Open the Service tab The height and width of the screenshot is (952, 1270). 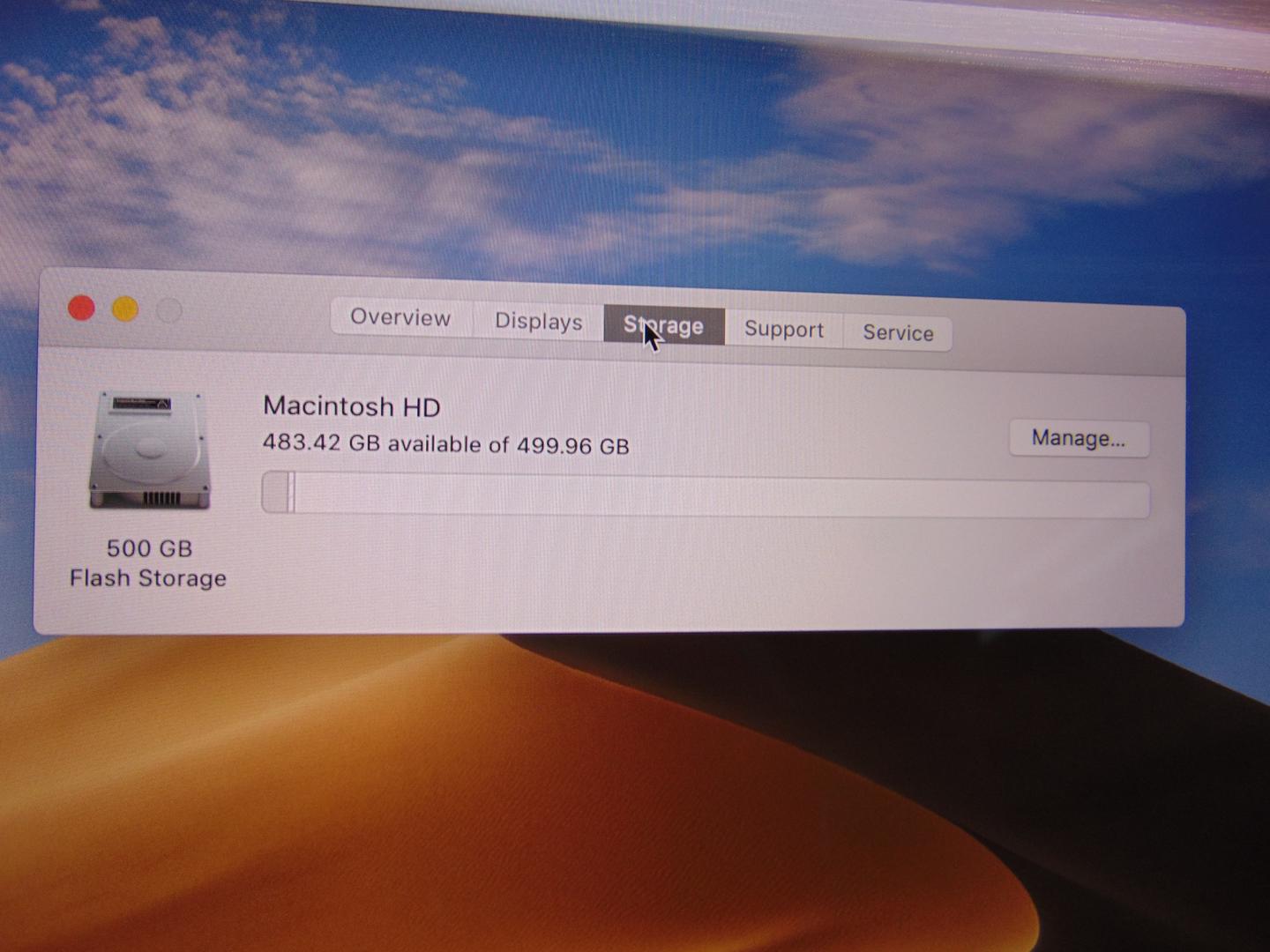point(898,332)
